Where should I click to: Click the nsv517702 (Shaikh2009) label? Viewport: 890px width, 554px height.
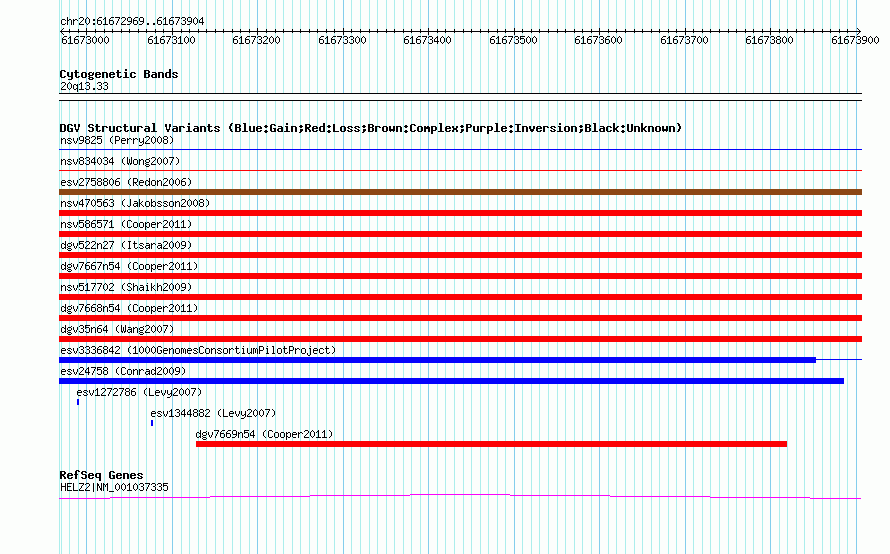pyautogui.click(x=126, y=287)
